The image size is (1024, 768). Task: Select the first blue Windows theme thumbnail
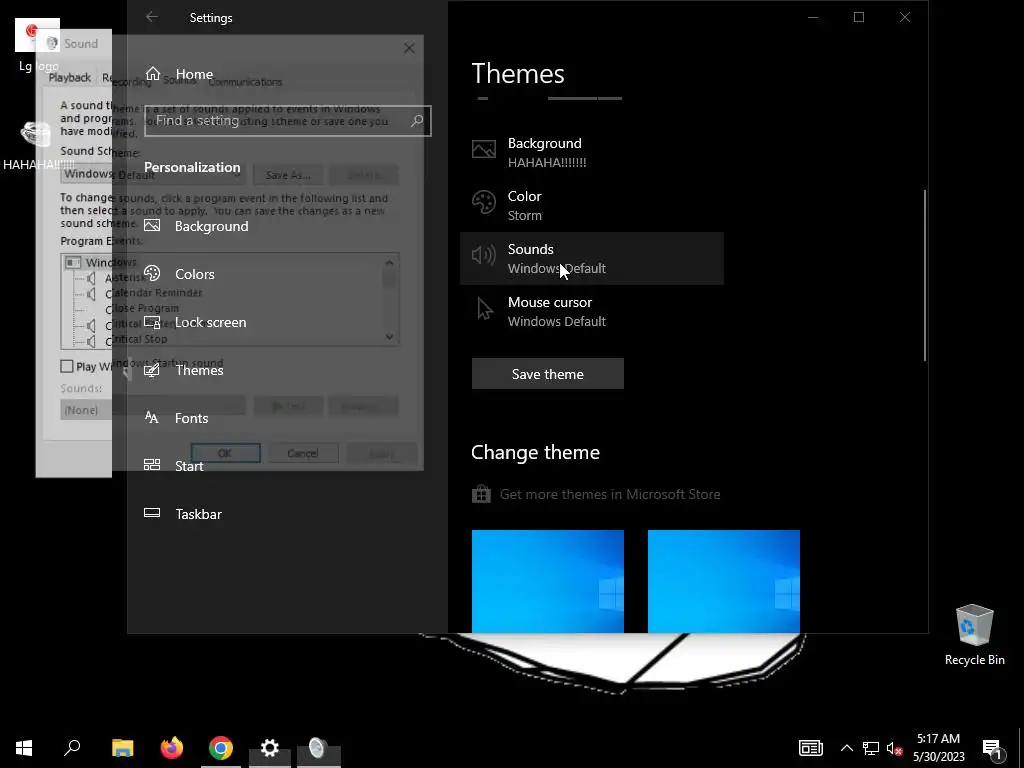547,581
